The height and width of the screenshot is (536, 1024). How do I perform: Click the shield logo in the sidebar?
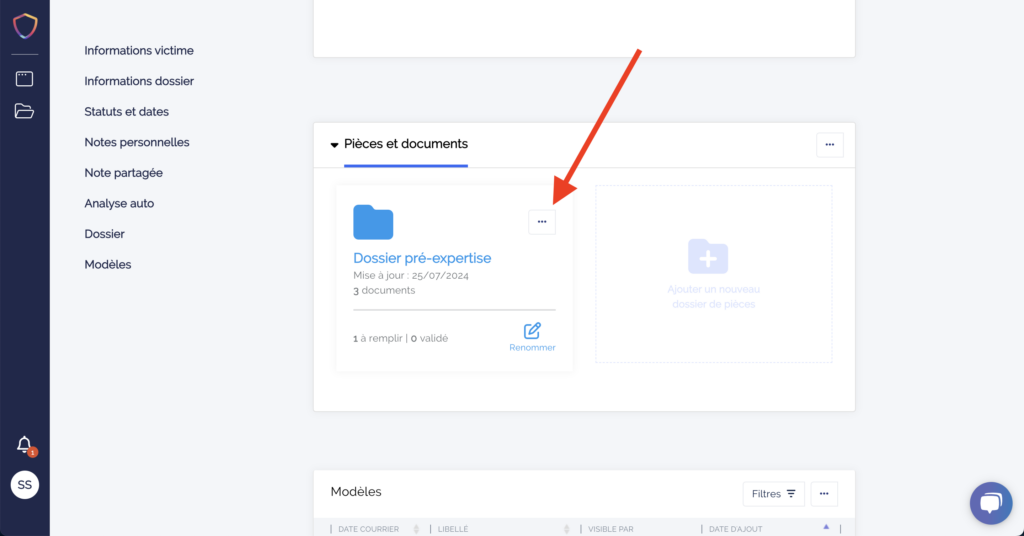tap(24, 25)
